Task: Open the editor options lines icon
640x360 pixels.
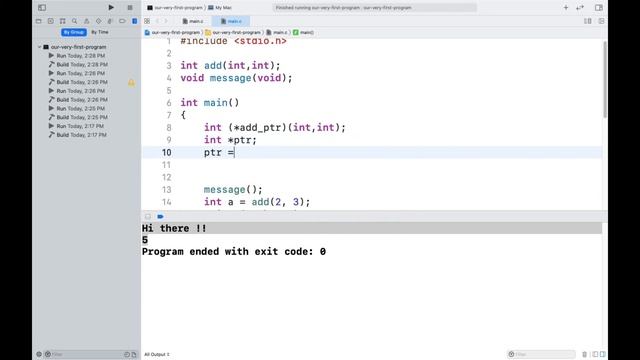Action: pyautogui.click(x=588, y=21)
